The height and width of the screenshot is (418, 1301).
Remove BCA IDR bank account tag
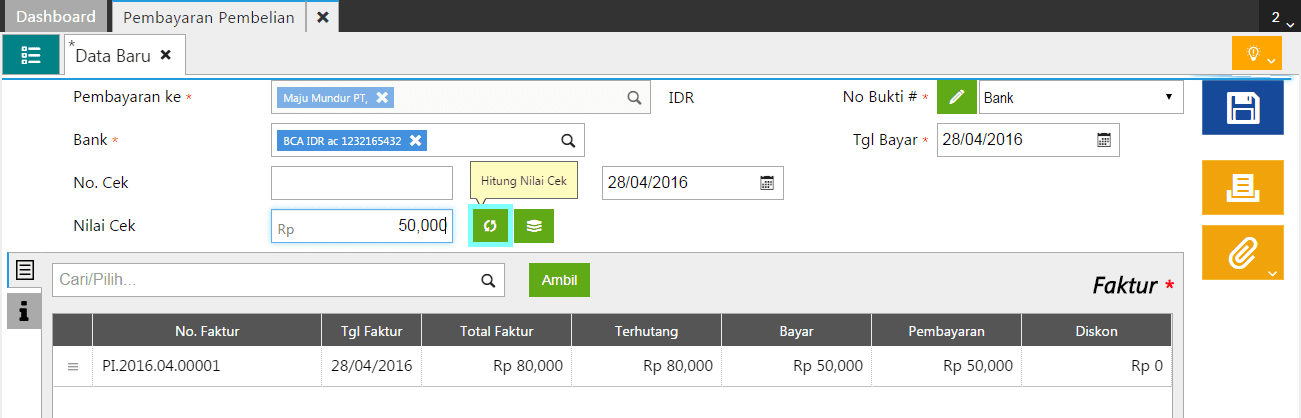click(415, 140)
